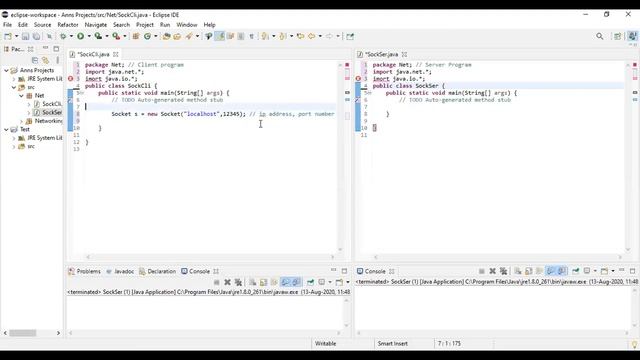Collapse the Anns Projects tree node
640x360 pixels.
(6, 71)
